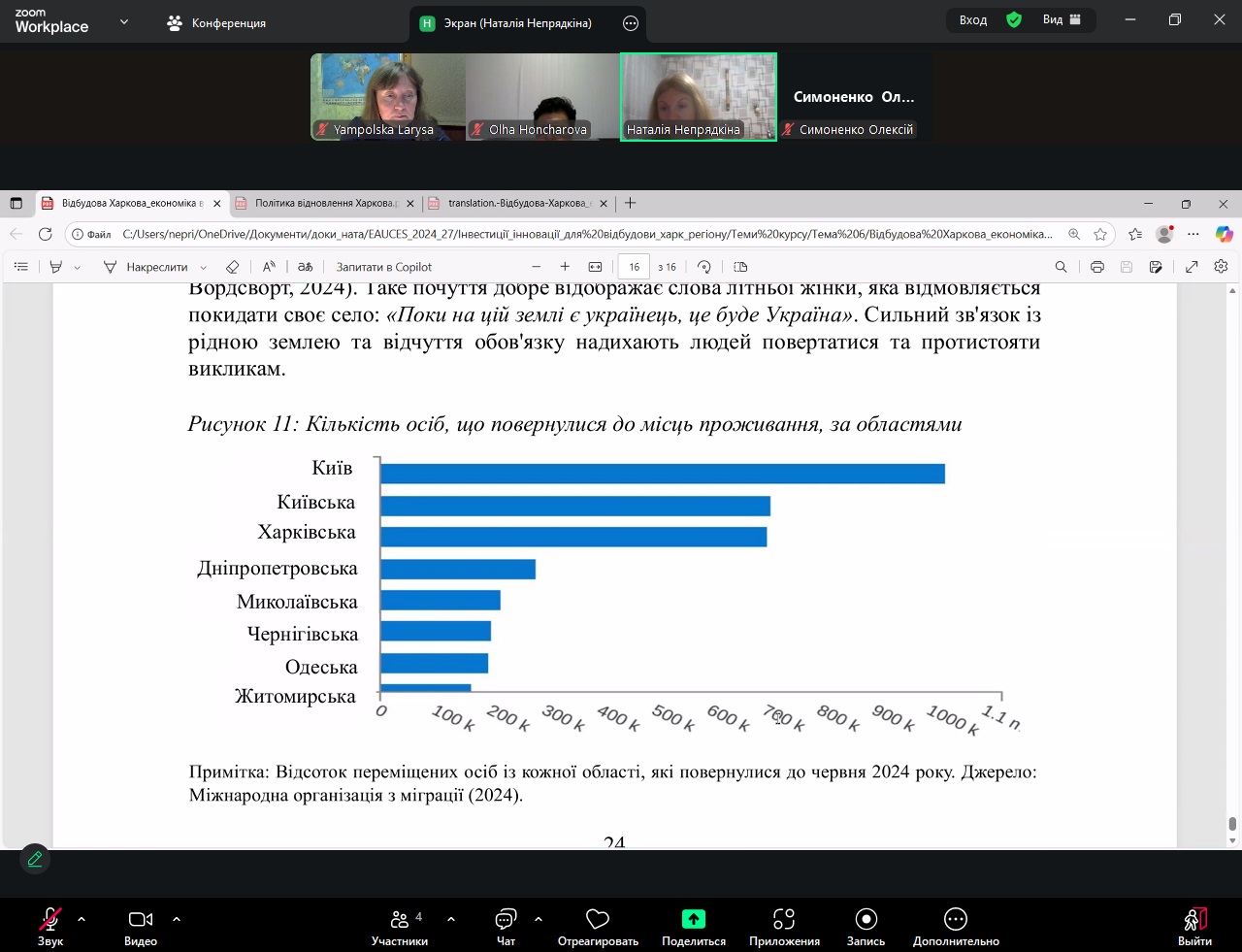Expand audio options arrow beside Sound

tap(82, 918)
